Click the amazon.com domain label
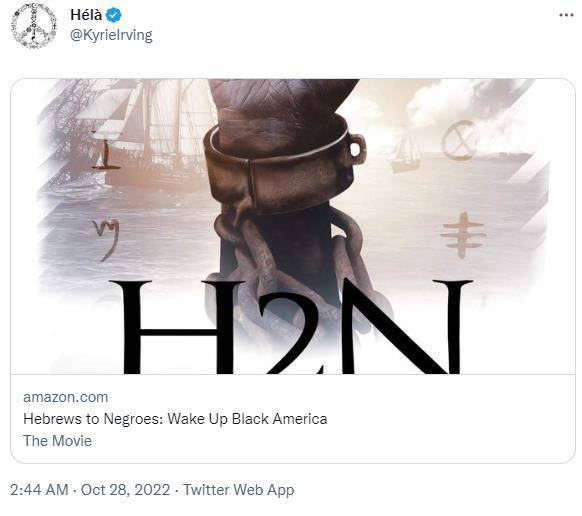 click(x=66, y=397)
